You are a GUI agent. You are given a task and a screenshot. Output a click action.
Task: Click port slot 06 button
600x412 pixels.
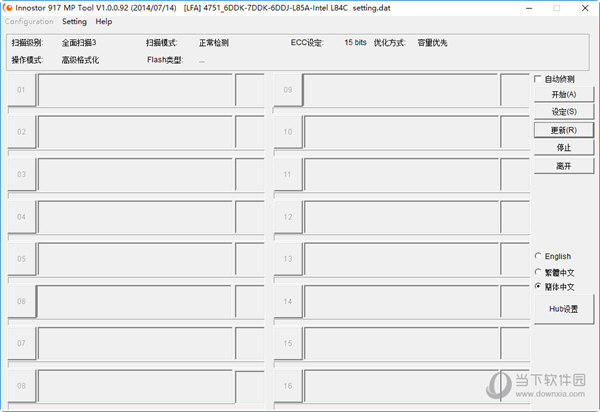point(21,301)
